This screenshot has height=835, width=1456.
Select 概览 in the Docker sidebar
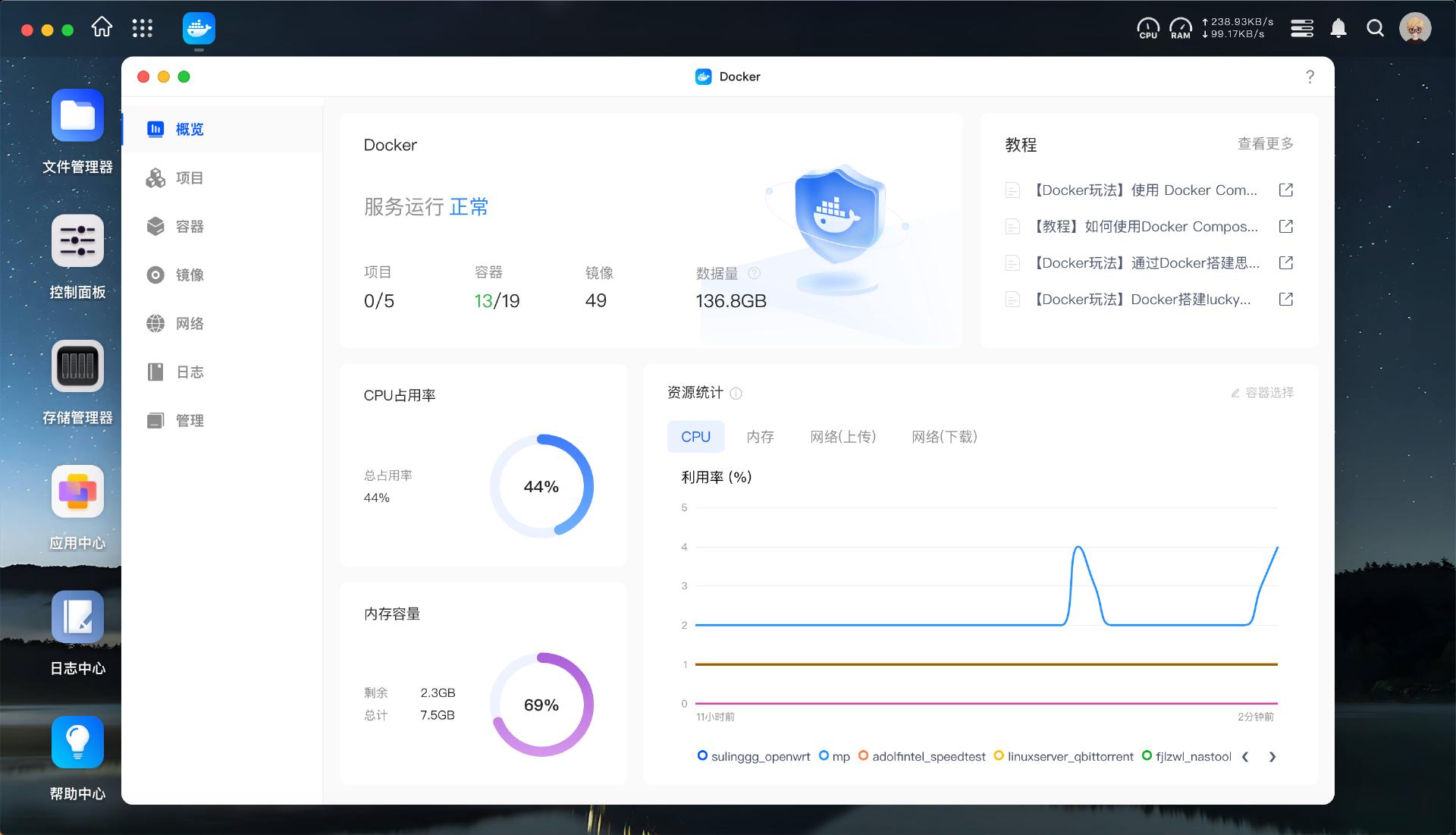coord(222,130)
